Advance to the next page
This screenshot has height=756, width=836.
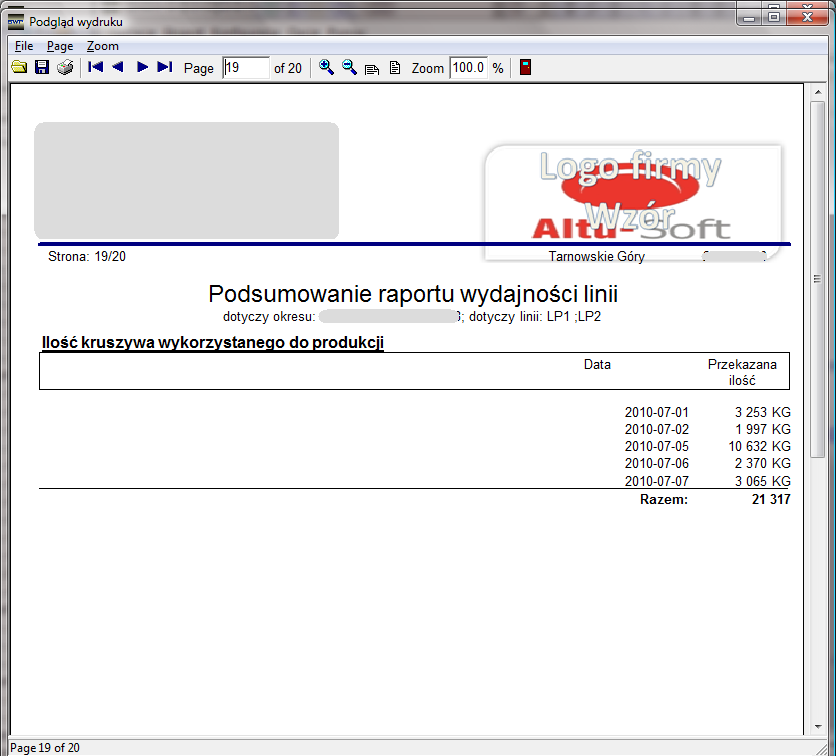(142, 68)
